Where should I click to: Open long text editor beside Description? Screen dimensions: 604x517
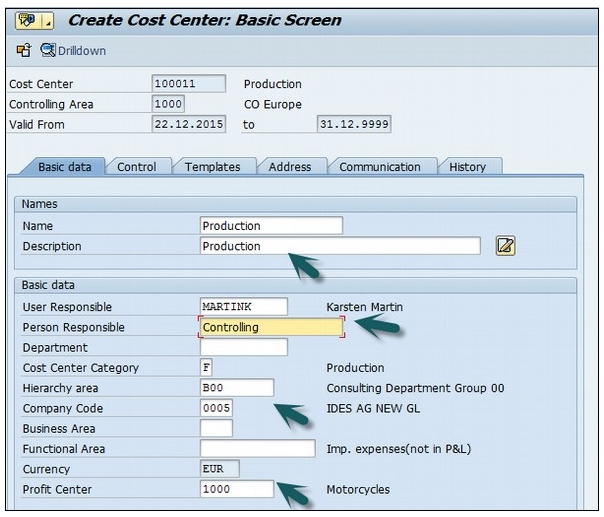505,246
